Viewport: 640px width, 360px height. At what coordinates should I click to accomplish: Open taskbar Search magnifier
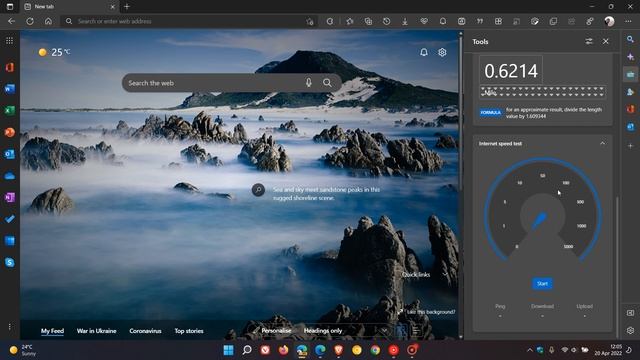(x=247, y=350)
